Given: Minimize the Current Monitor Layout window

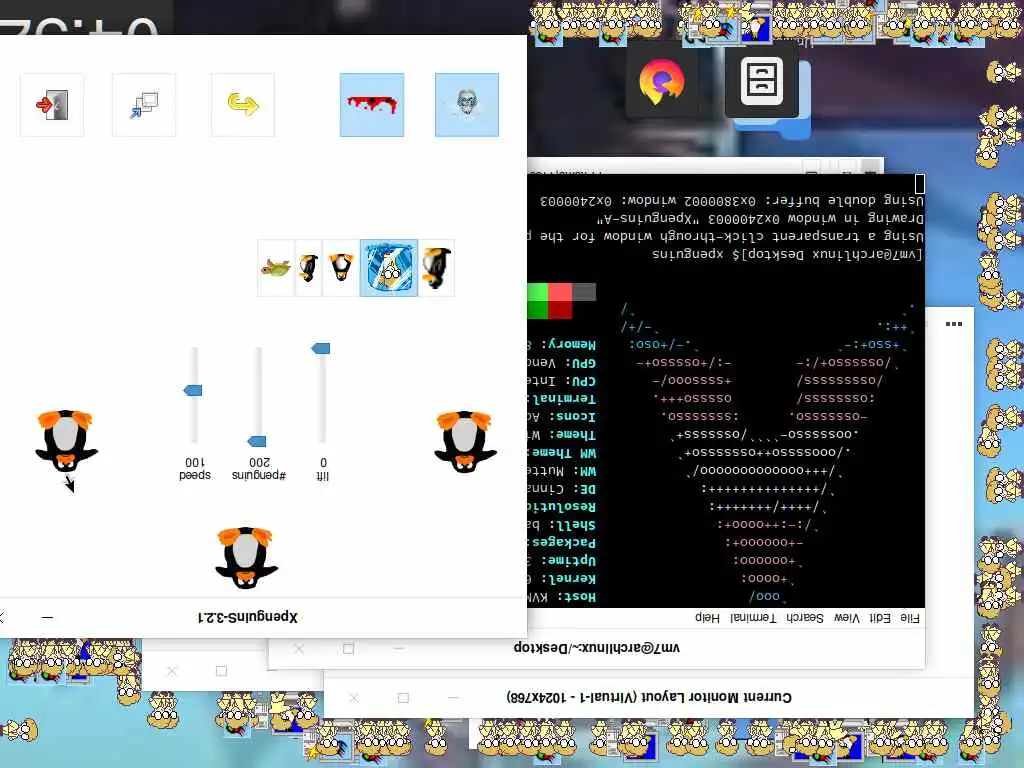Looking at the screenshot, I should point(453,698).
